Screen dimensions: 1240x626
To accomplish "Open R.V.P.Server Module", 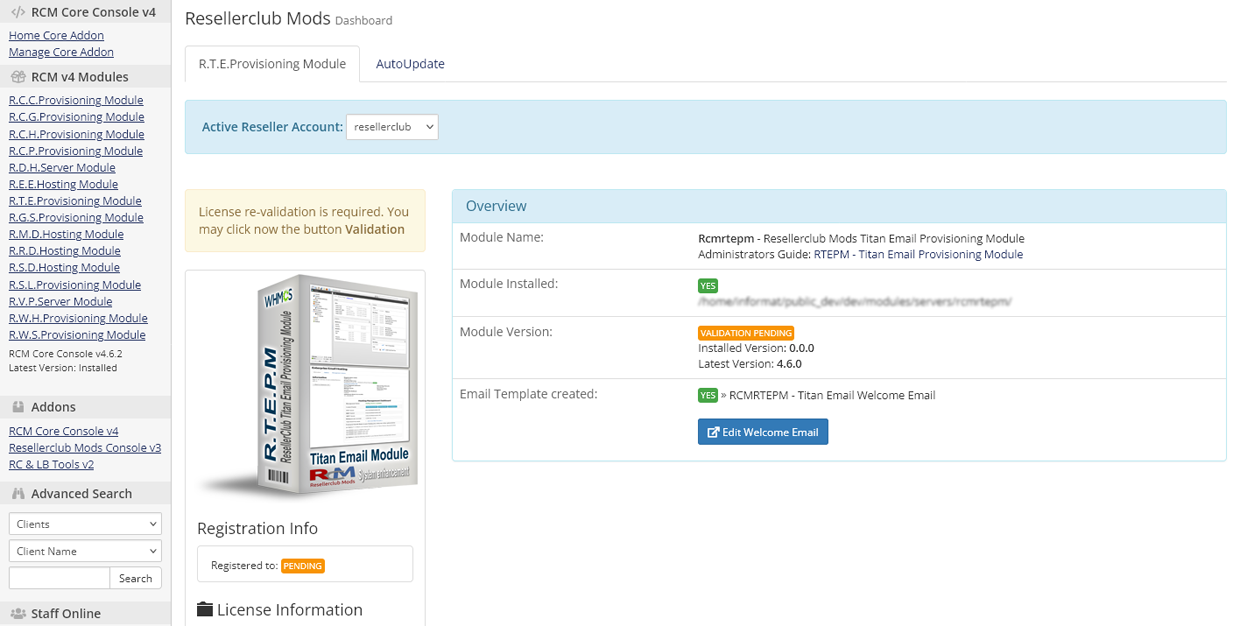I will pyautogui.click(x=60, y=301).
